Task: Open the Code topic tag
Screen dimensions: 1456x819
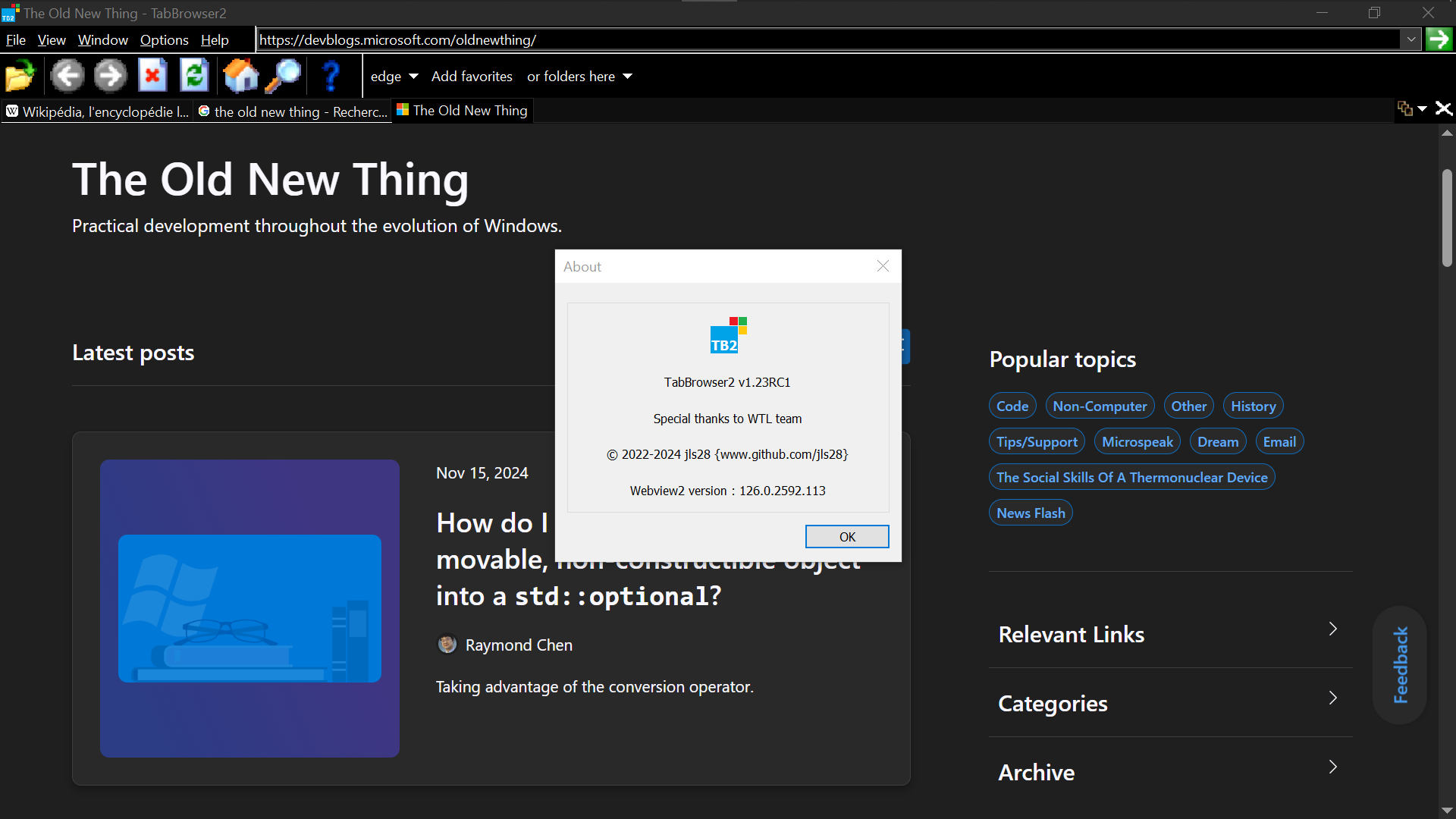Action: click(1012, 406)
